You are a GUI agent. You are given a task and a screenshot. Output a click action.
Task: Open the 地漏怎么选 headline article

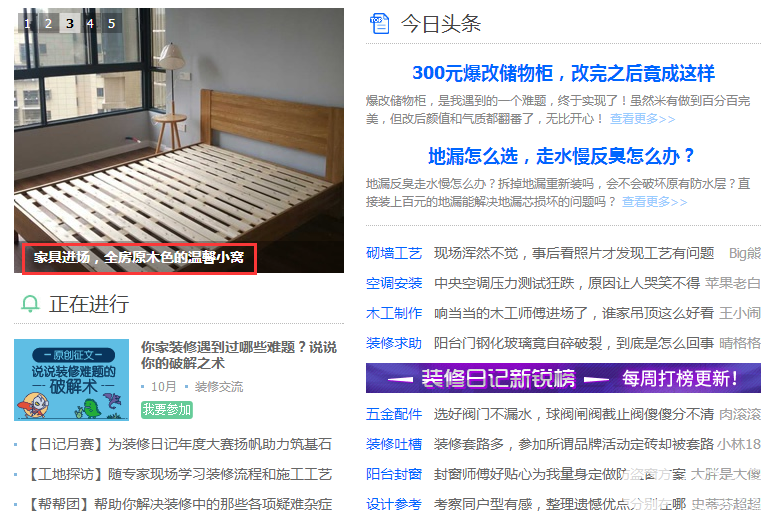coord(561,156)
